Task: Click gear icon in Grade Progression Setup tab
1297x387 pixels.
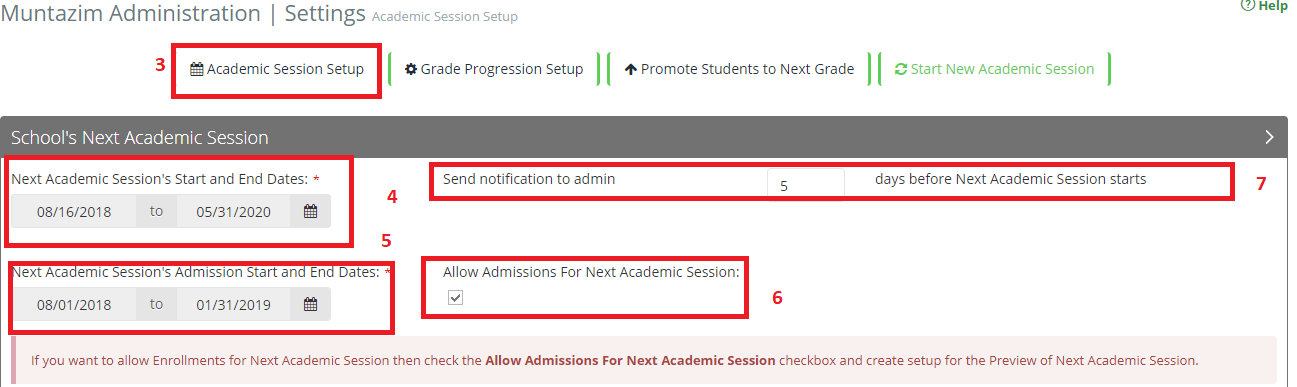Action: click(x=410, y=70)
